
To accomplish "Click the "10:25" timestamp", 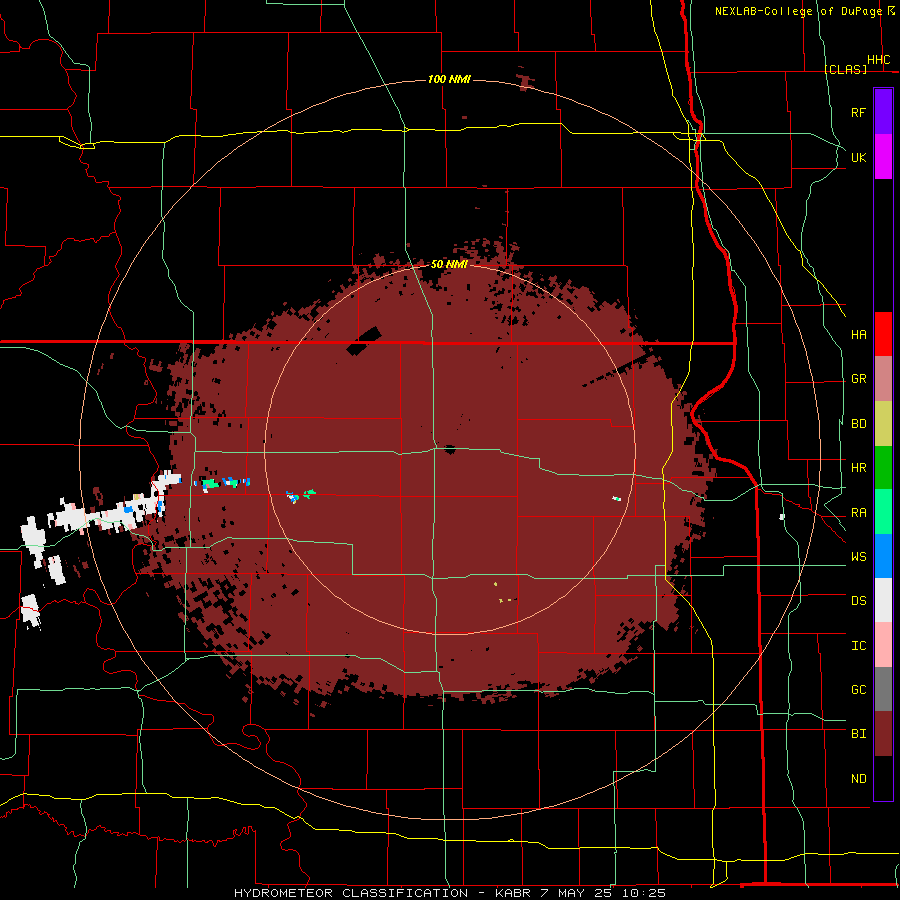I will click(x=643, y=893).
